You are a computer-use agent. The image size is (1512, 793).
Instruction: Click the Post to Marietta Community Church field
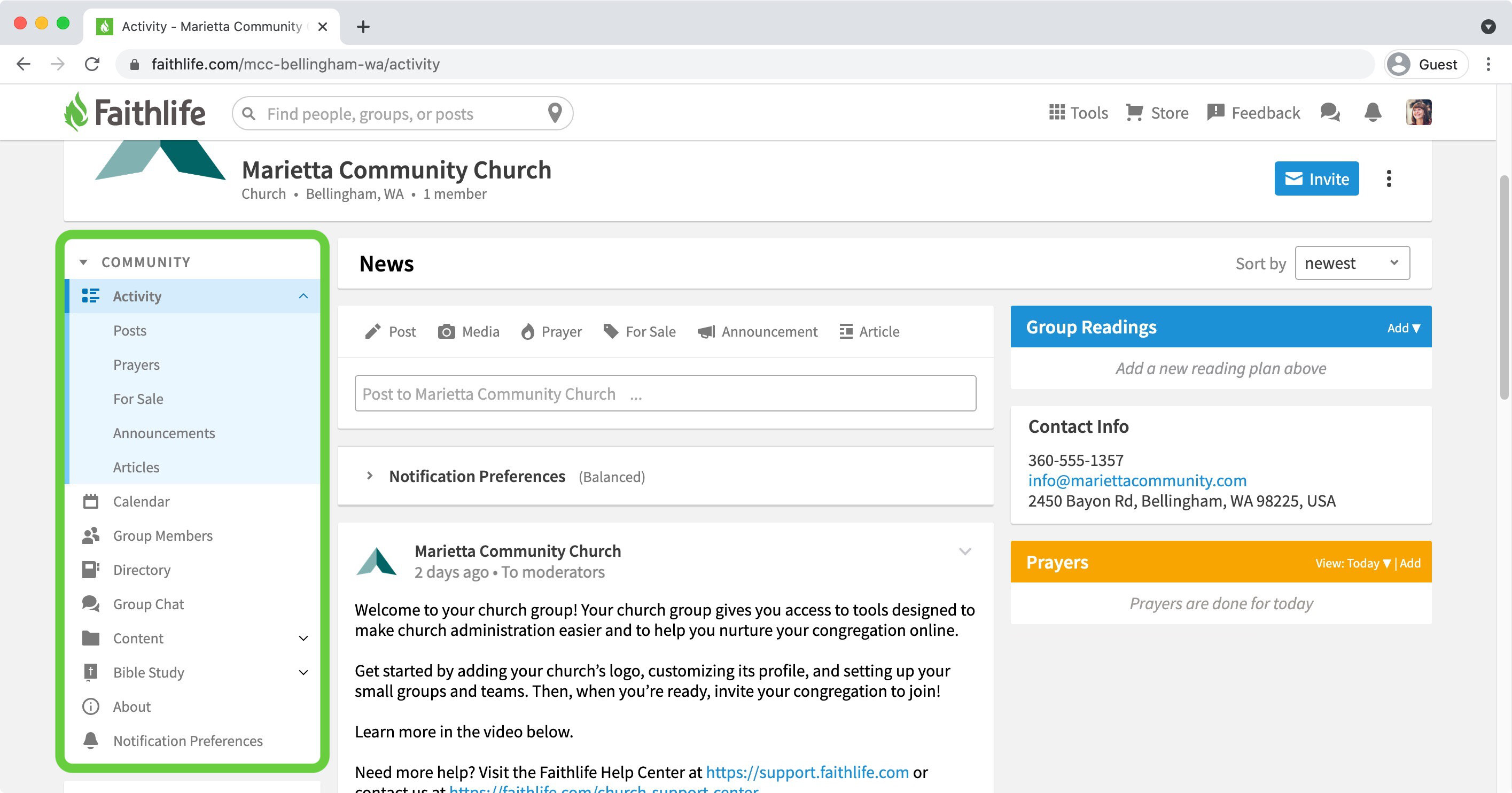point(665,393)
